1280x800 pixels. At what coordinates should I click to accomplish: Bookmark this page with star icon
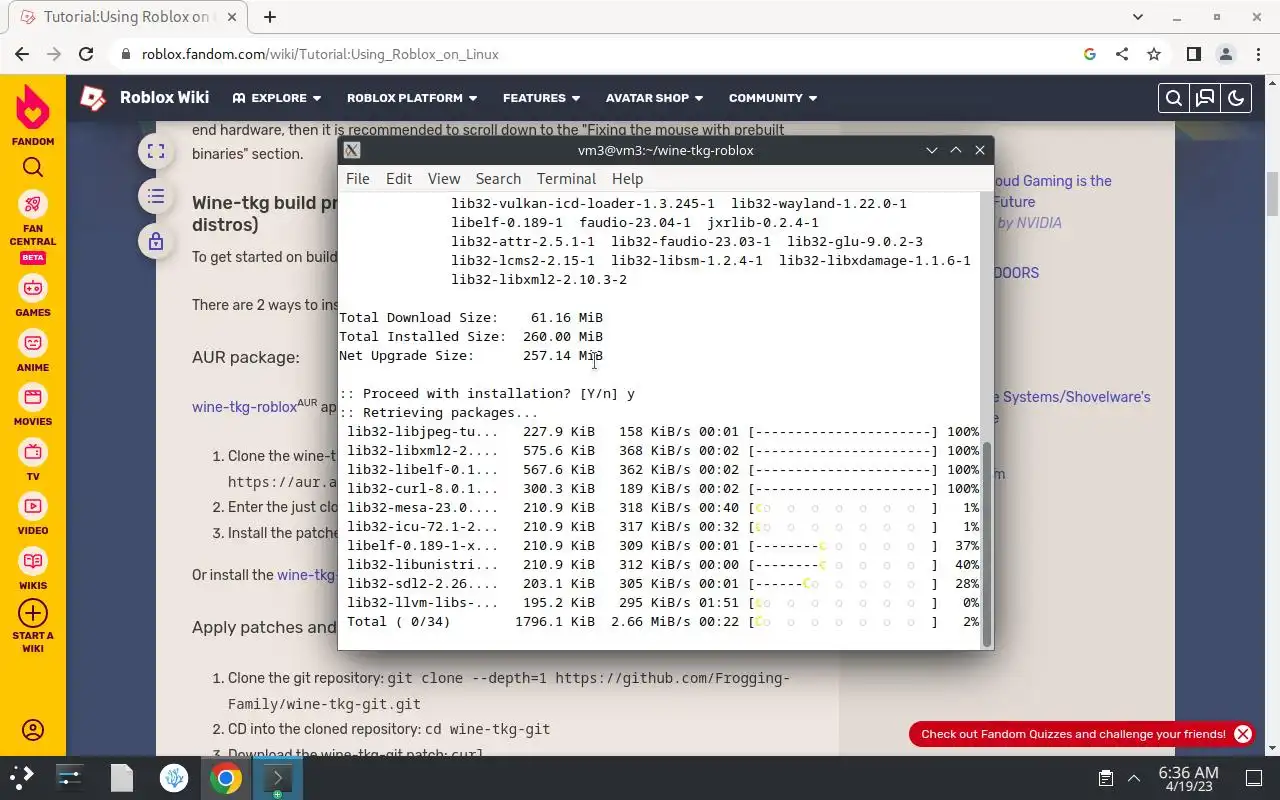coord(1154,54)
